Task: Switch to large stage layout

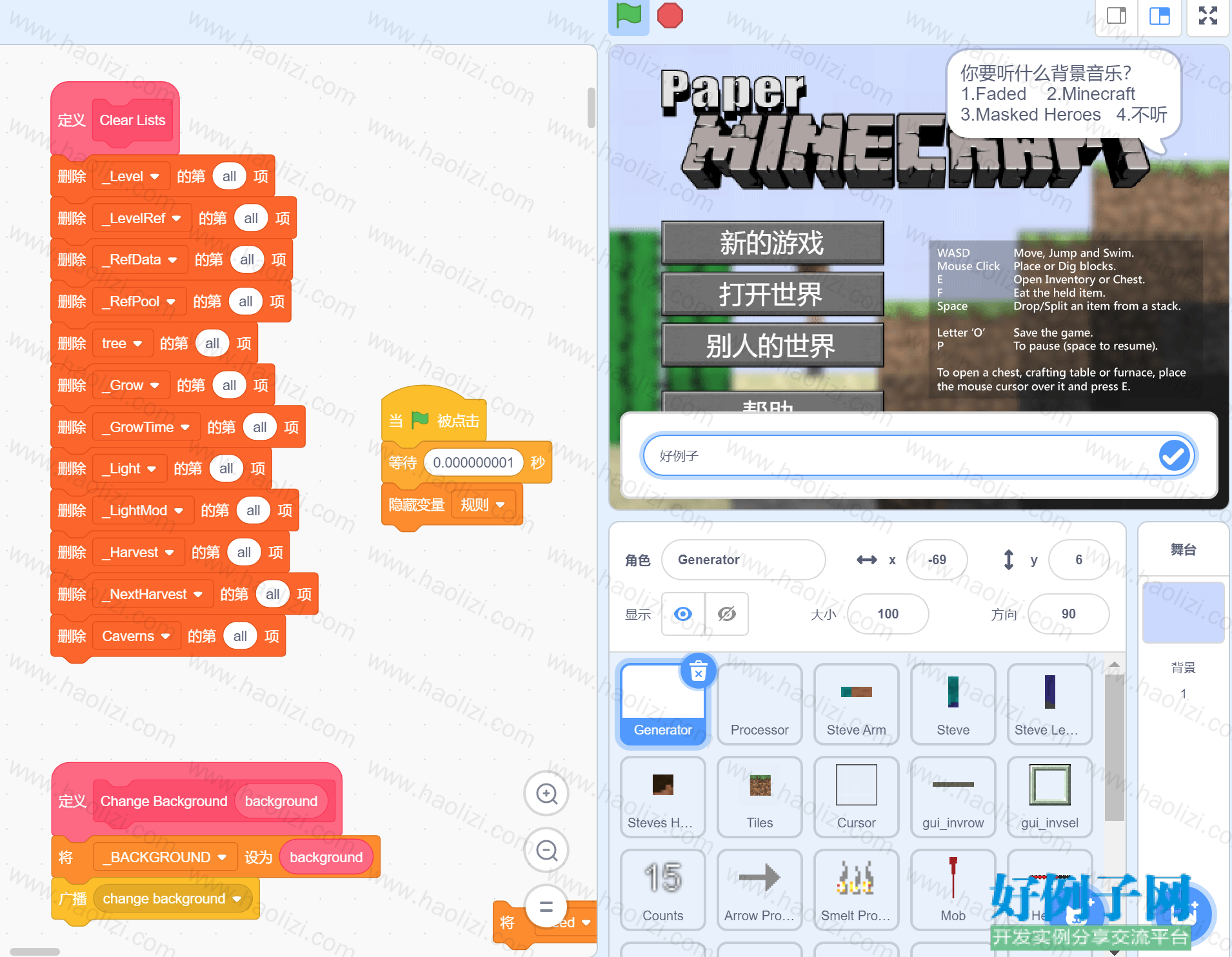Action: [x=1160, y=15]
